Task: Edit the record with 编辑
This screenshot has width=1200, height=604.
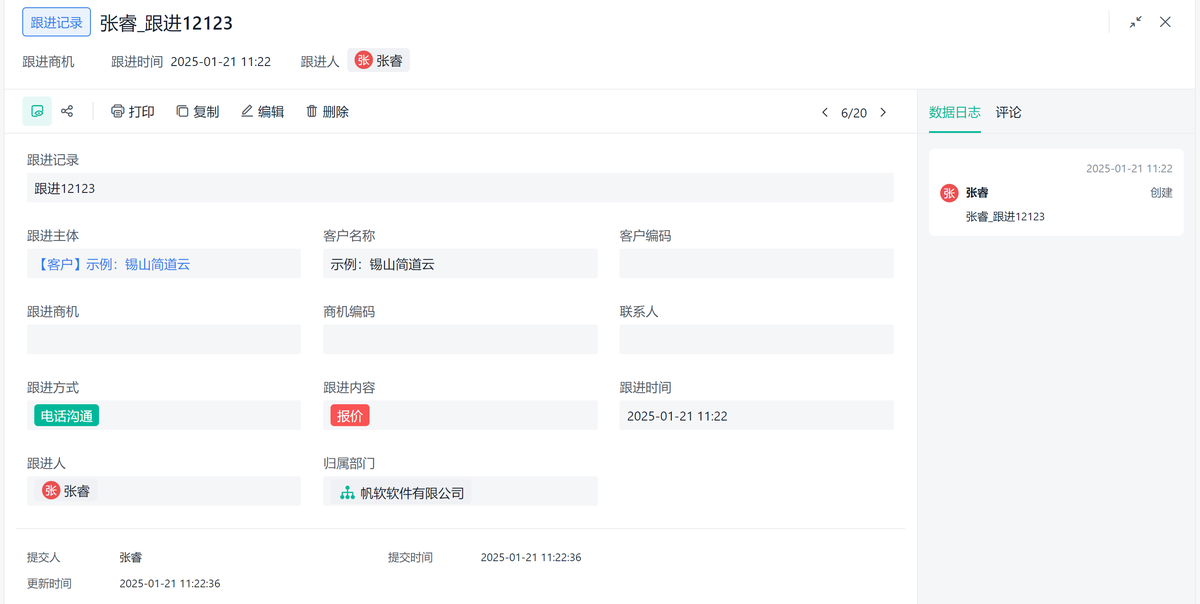Action: click(262, 112)
